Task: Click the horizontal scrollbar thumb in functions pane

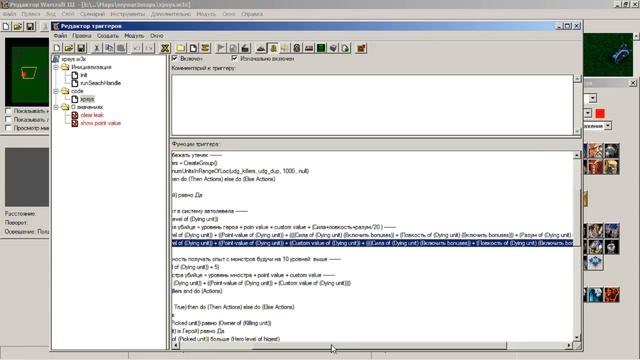Action: pyautogui.click(x=379, y=346)
